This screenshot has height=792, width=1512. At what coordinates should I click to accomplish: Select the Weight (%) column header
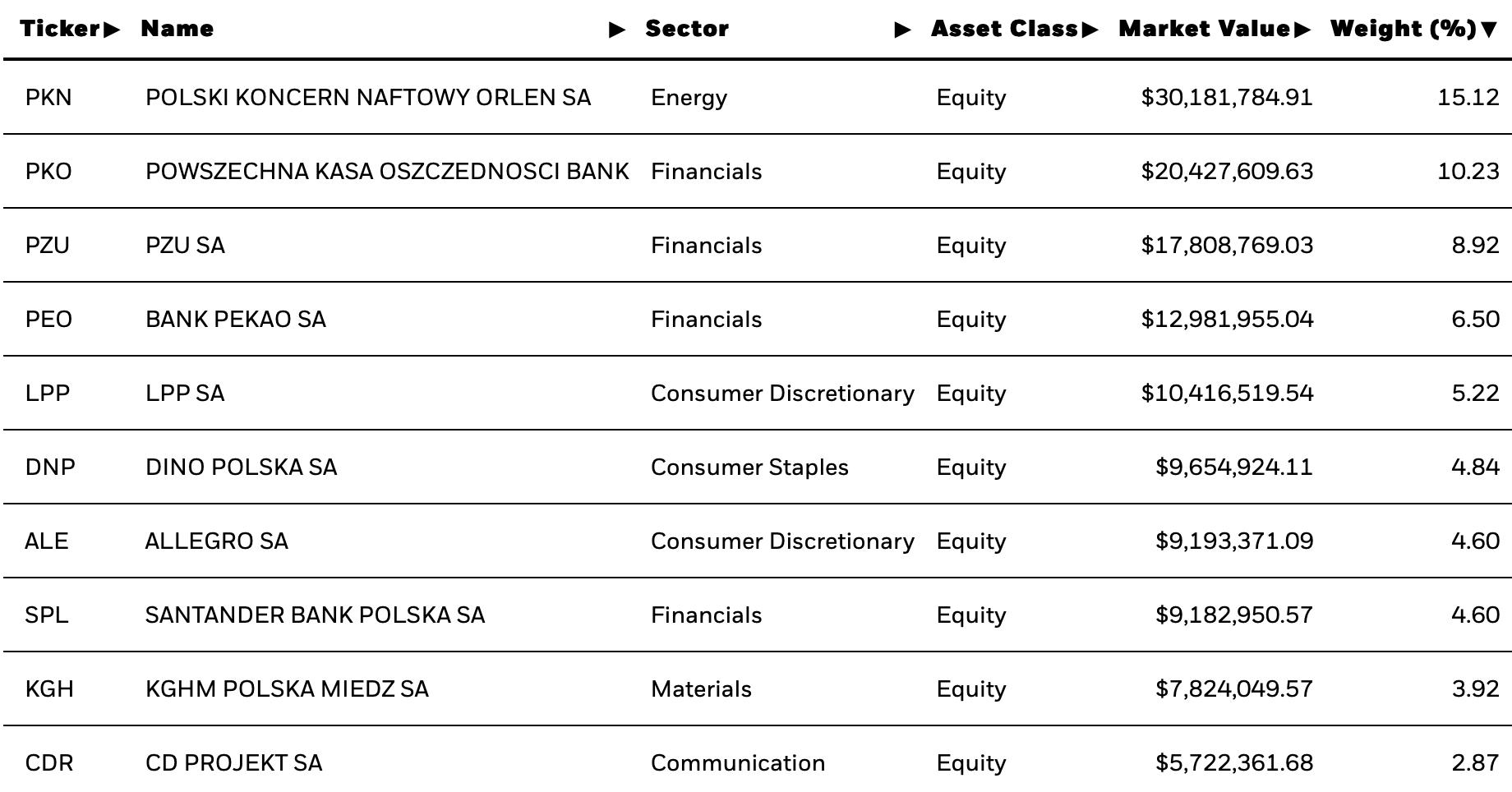[1404, 29]
